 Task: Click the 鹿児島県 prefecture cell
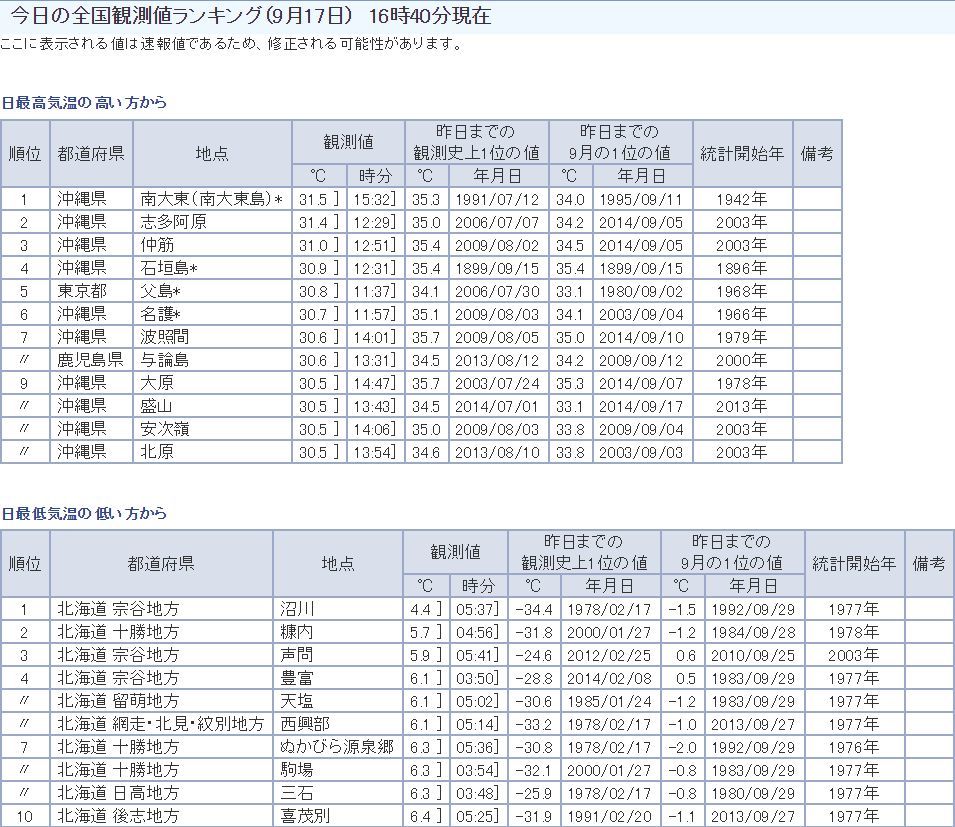pyautogui.click(x=89, y=360)
